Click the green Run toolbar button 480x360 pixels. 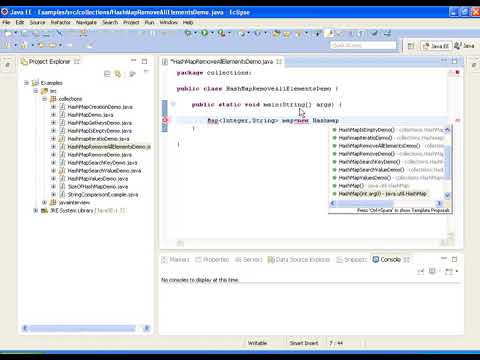click(x=204, y=33)
